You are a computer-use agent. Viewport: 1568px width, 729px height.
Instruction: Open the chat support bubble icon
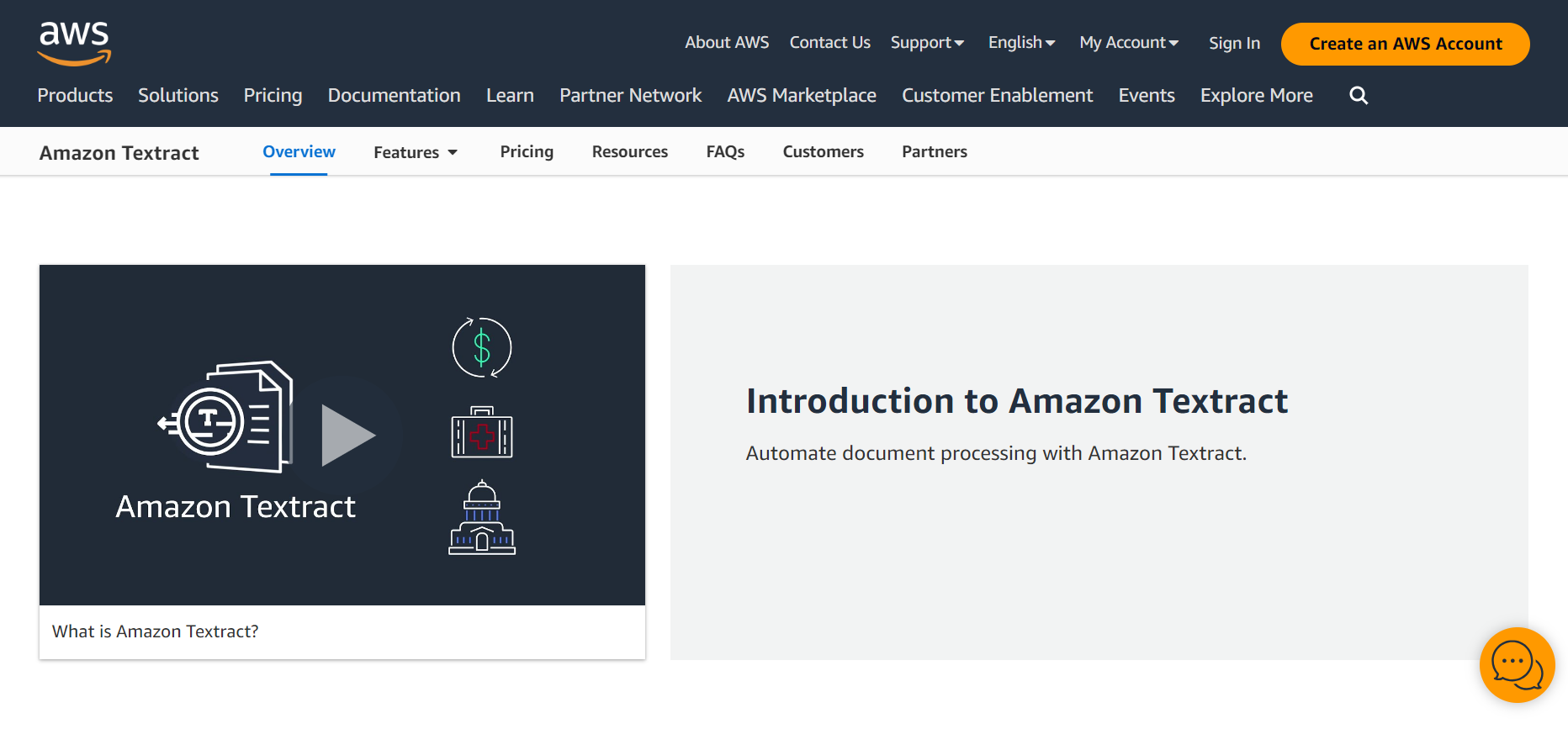click(x=1517, y=665)
